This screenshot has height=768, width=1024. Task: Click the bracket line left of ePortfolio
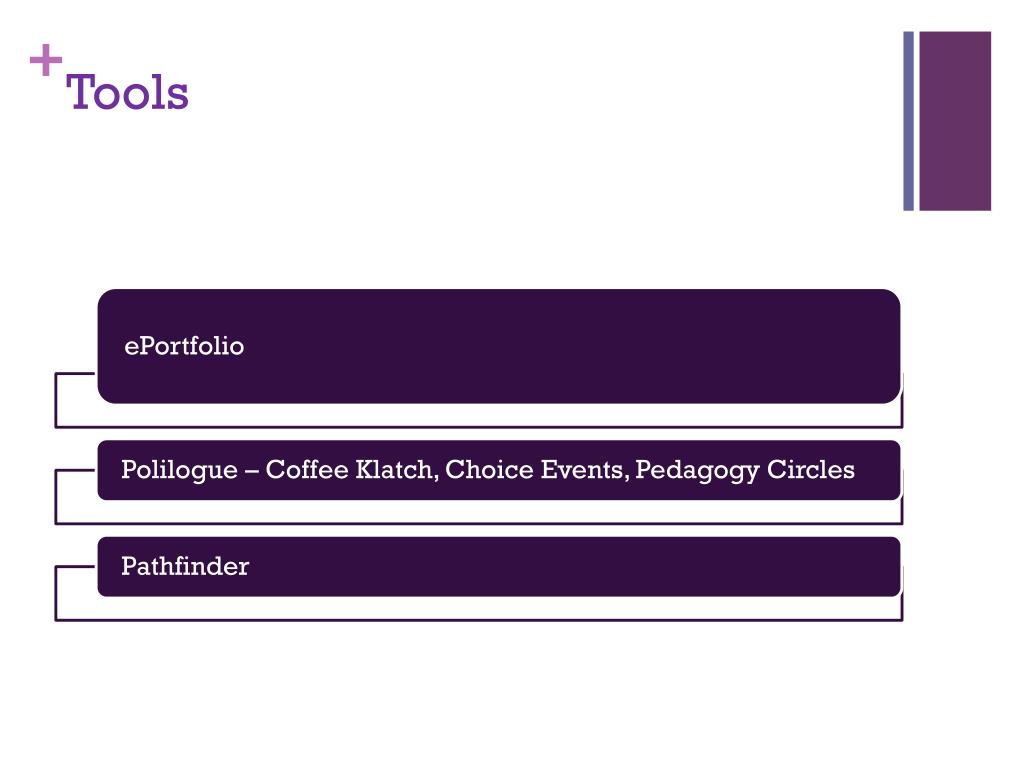[x=56, y=400]
